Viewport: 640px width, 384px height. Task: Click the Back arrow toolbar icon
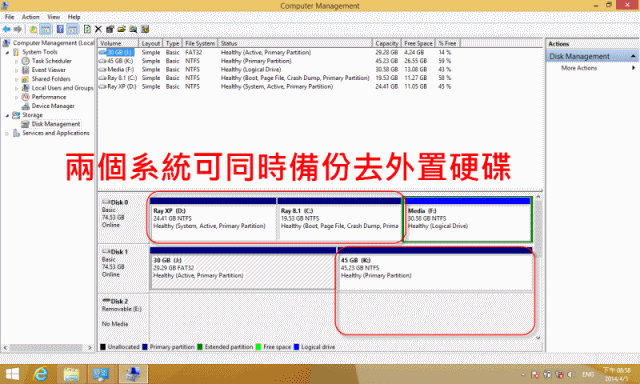(7, 29)
